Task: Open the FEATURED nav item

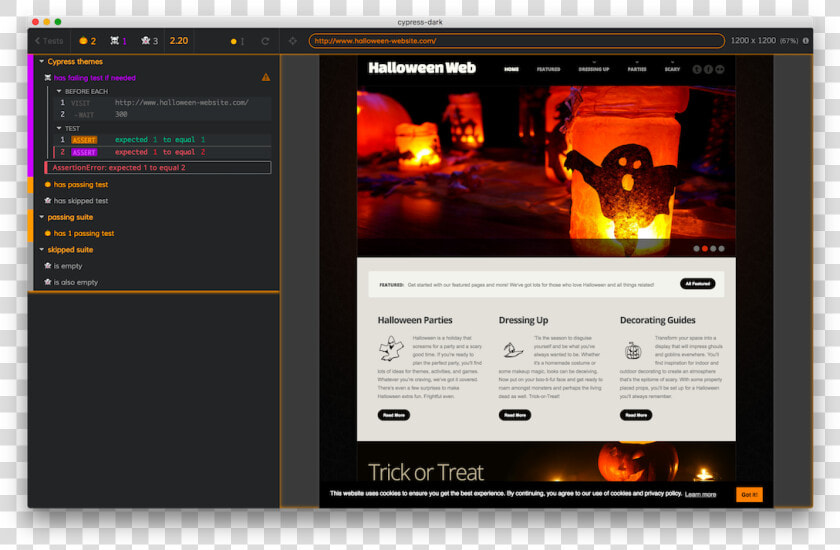Action: [549, 69]
